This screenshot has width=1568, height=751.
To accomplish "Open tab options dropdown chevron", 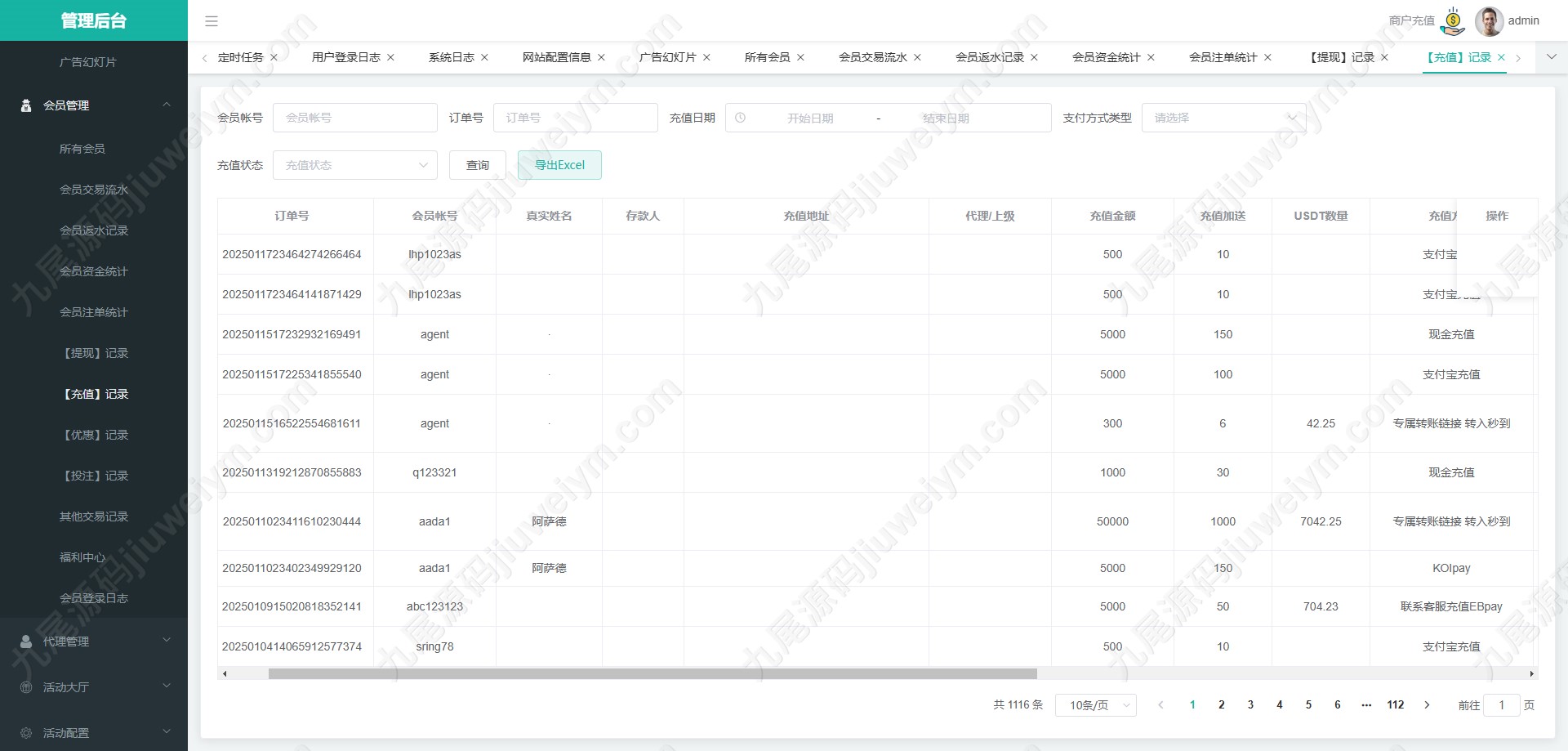I will pyautogui.click(x=1552, y=57).
